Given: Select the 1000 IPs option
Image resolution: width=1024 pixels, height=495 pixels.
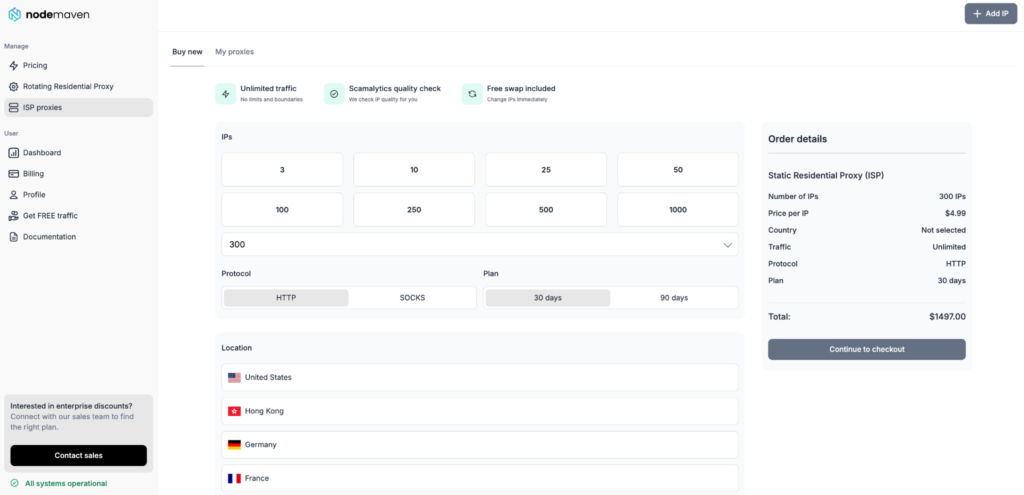Looking at the screenshot, I should point(678,210).
